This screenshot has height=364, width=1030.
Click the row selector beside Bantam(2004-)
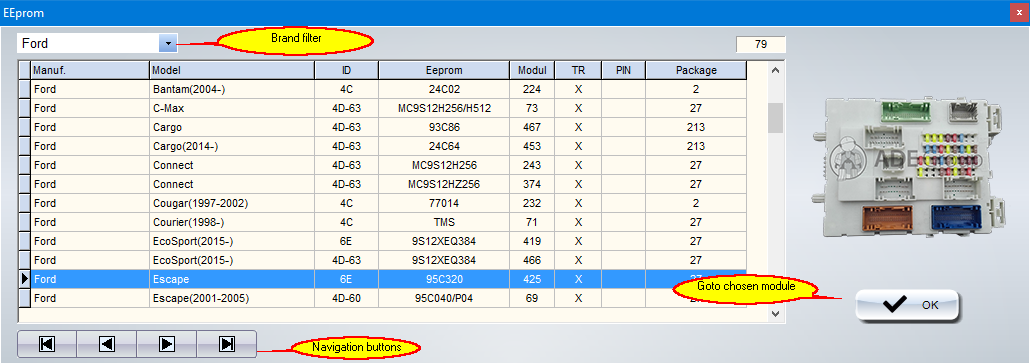(x=24, y=89)
